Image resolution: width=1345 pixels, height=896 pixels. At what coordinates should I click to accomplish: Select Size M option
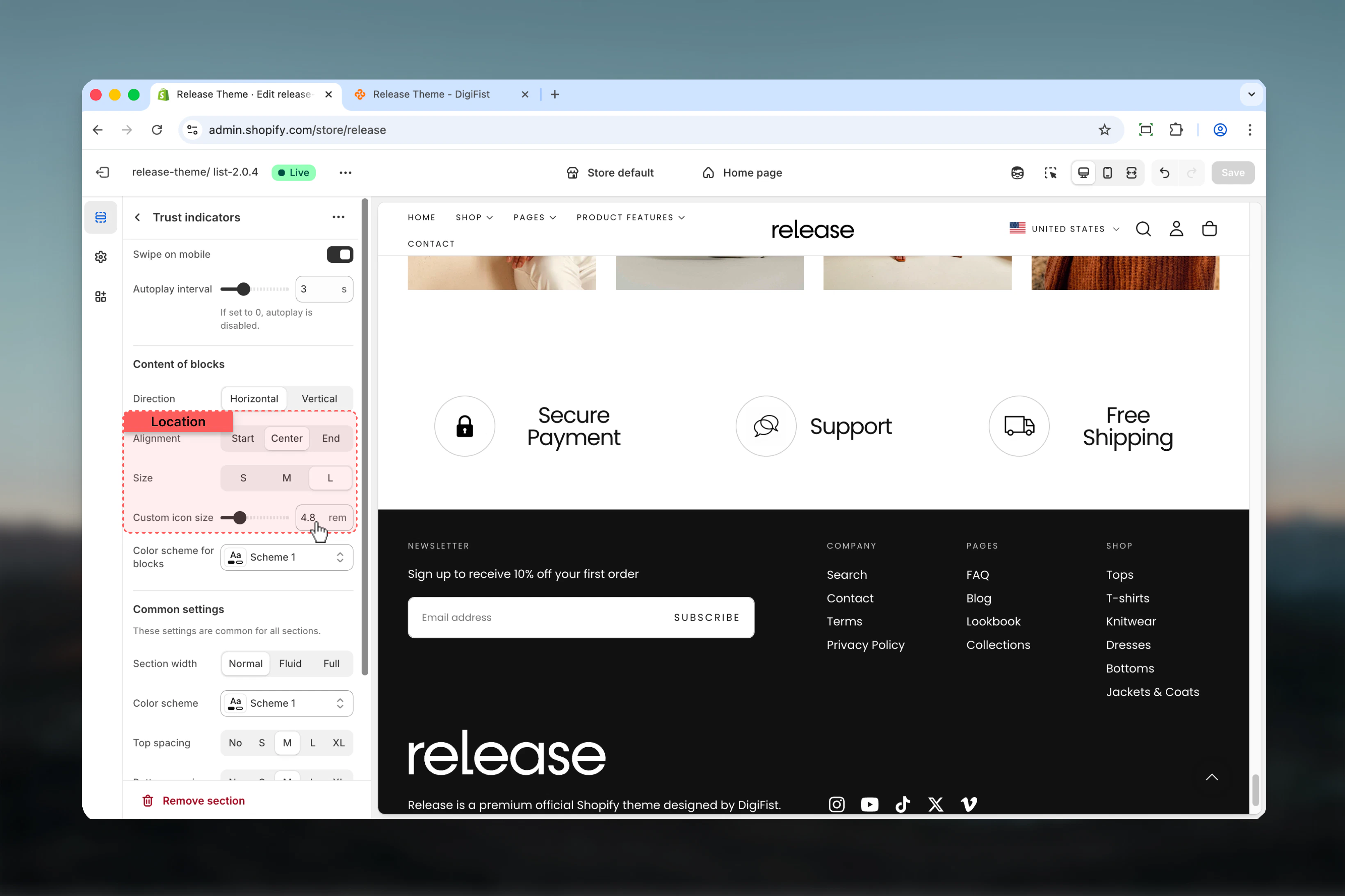[x=286, y=478]
